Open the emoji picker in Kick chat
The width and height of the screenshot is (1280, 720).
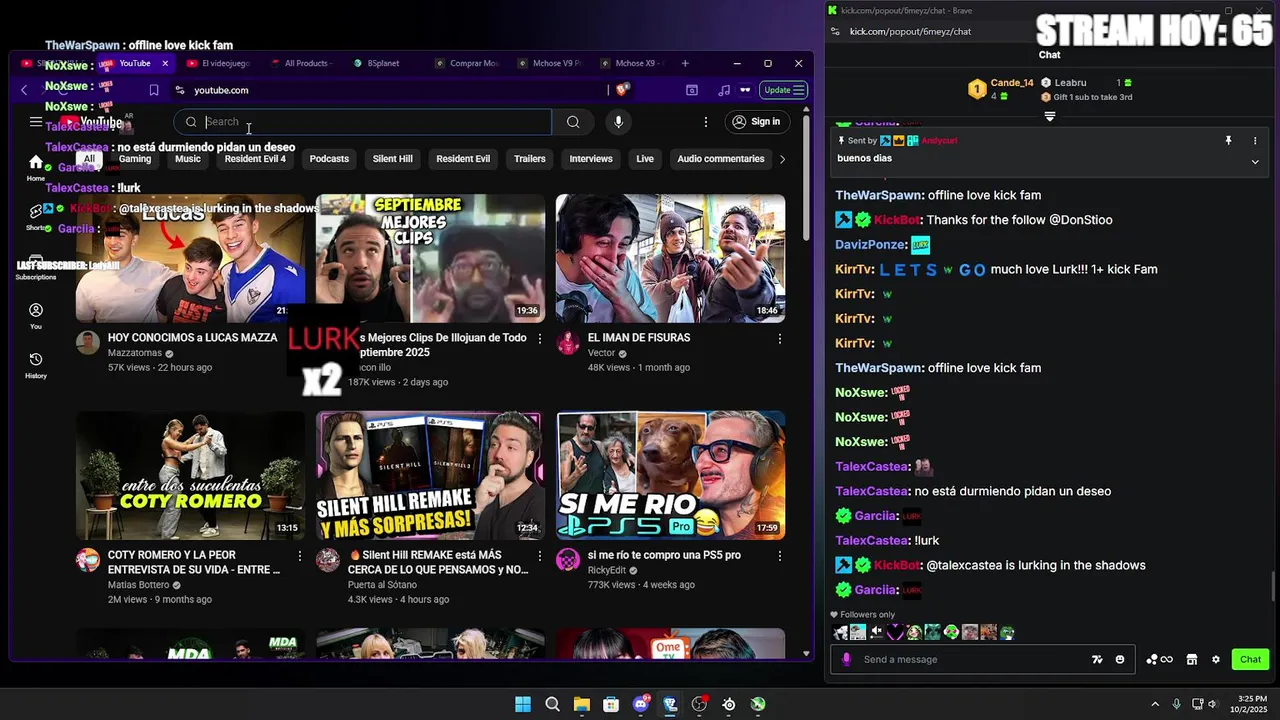(x=1120, y=660)
